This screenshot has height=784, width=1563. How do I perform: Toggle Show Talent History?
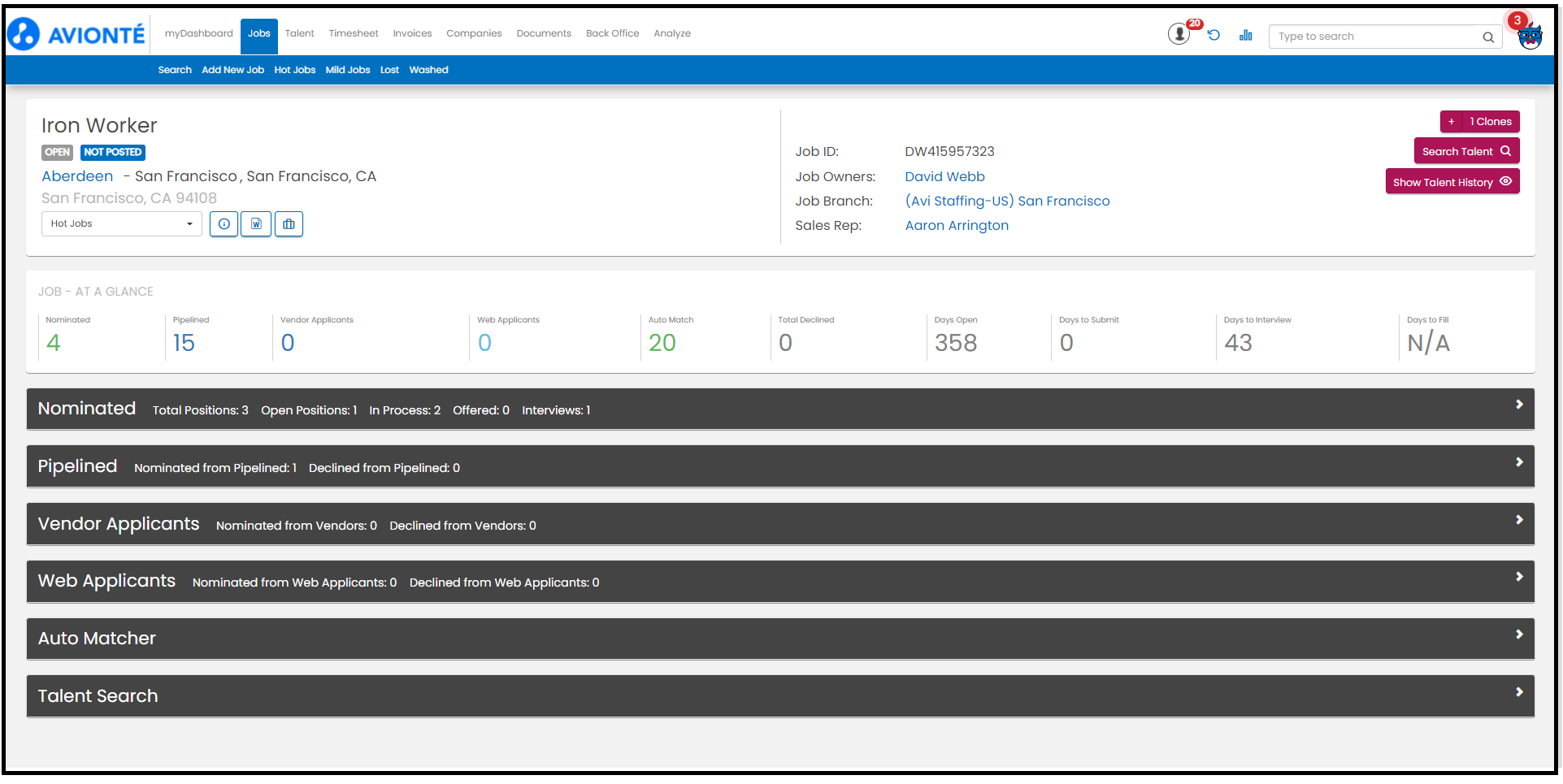[1452, 182]
